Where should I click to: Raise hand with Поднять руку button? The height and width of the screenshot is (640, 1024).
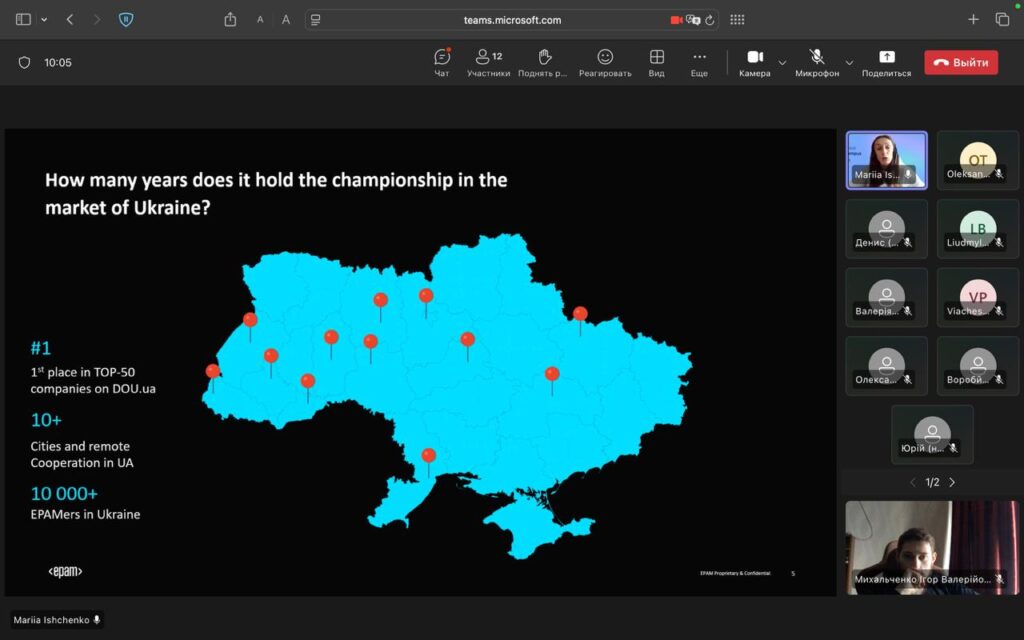tap(543, 63)
